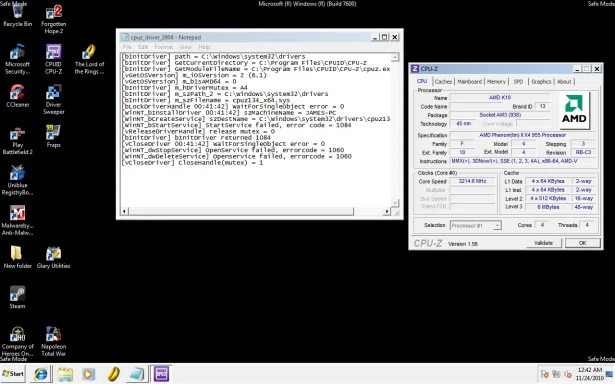Image resolution: width=615 pixels, height=384 pixels.
Task: Open the Recycle Bin desktop icon
Action: pos(18,15)
